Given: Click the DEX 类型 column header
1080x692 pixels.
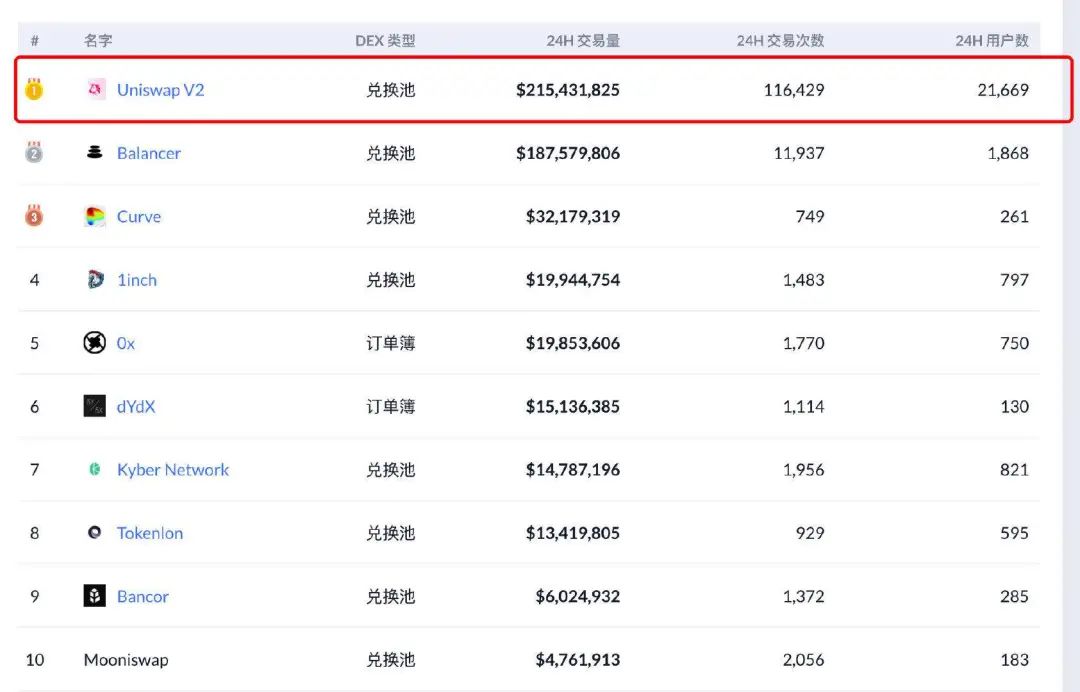Looking at the screenshot, I should (x=385, y=41).
